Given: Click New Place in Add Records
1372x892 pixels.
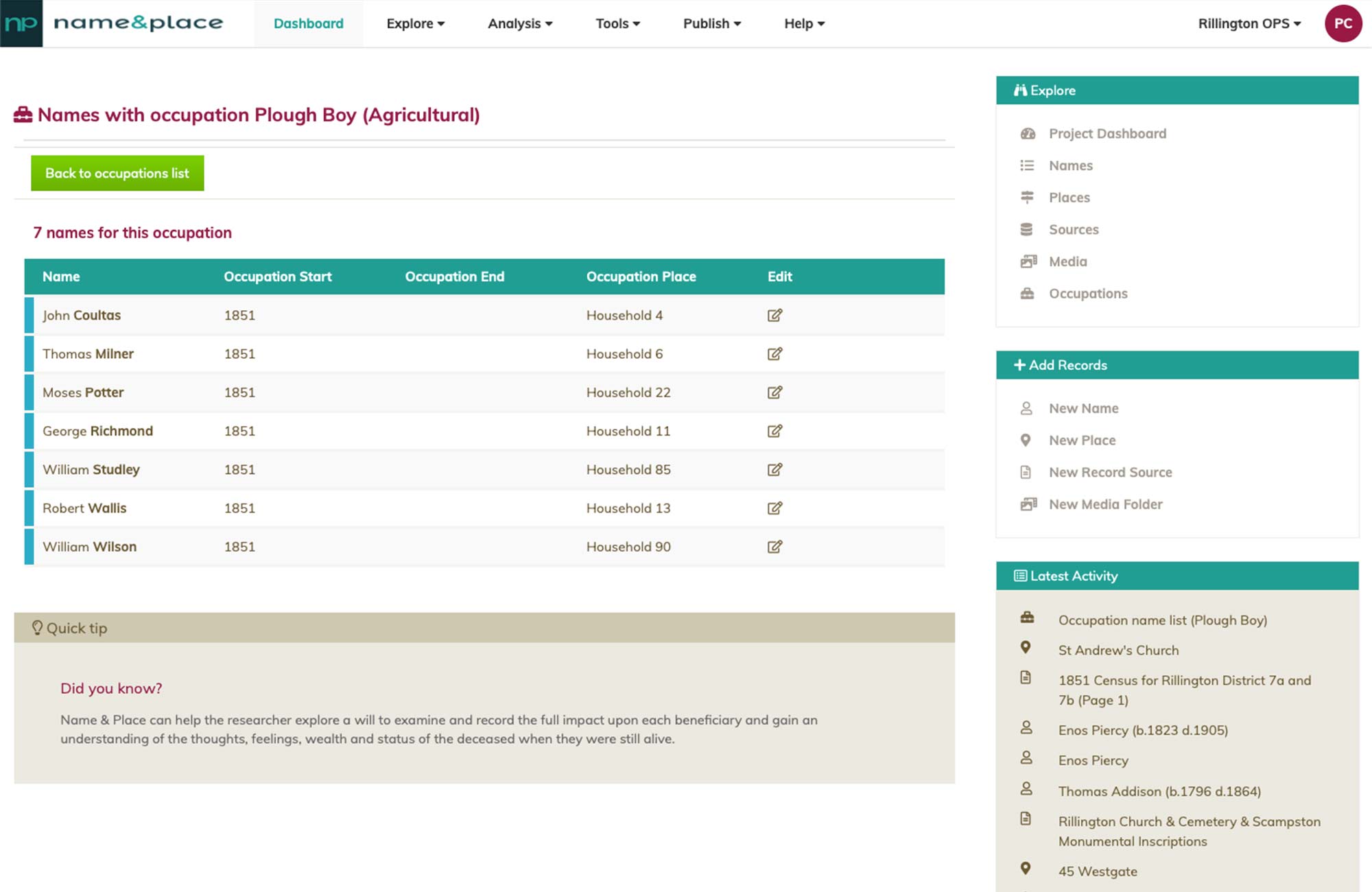Looking at the screenshot, I should (1082, 440).
